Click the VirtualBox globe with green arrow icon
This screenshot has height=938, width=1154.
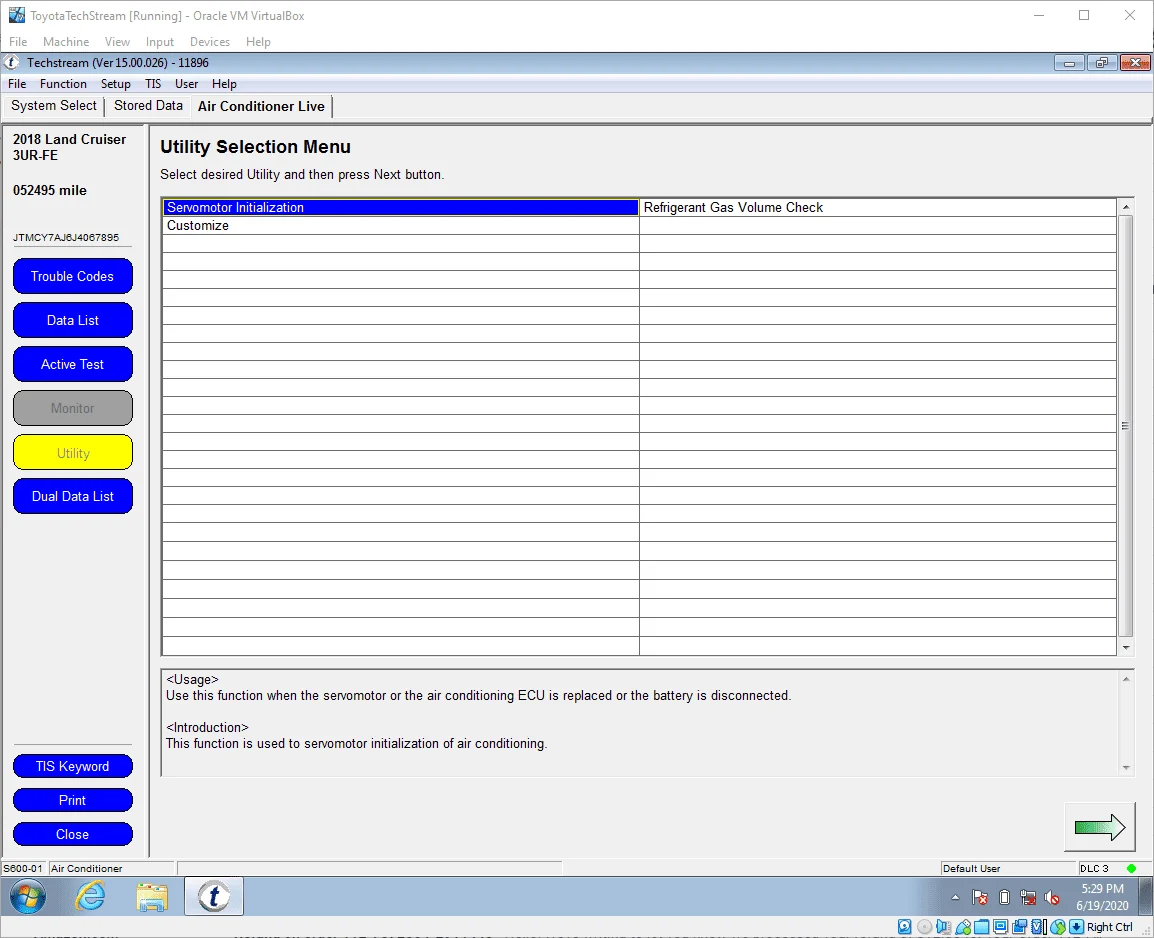(1058, 927)
